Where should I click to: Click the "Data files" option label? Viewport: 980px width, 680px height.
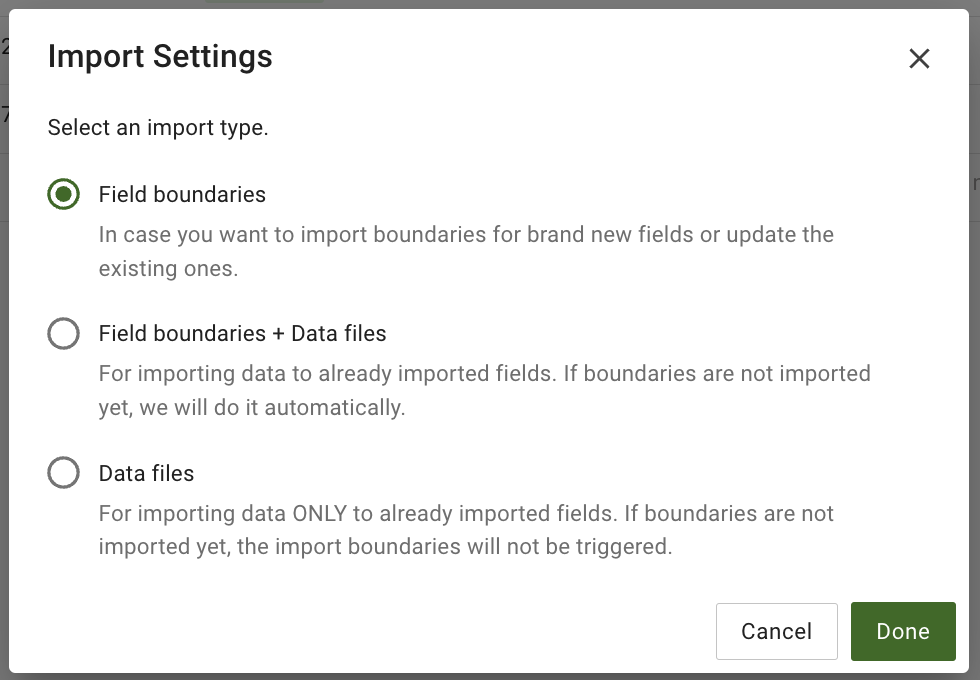pos(146,473)
